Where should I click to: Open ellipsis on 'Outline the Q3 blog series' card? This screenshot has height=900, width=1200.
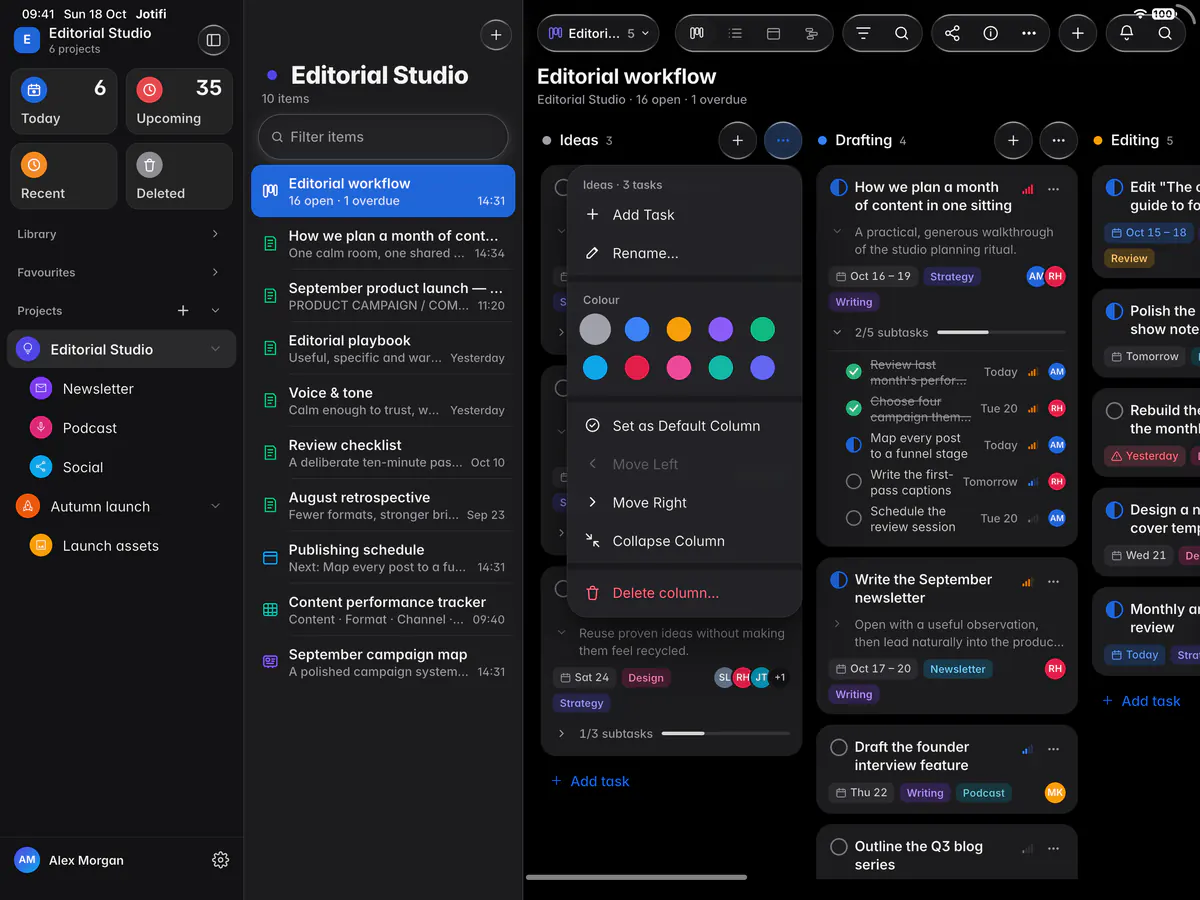click(x=1053, y=849)
